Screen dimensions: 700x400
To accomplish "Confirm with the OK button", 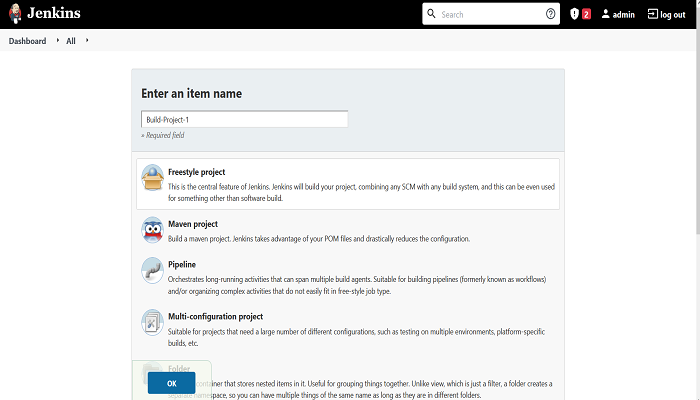I will (171, 383).
